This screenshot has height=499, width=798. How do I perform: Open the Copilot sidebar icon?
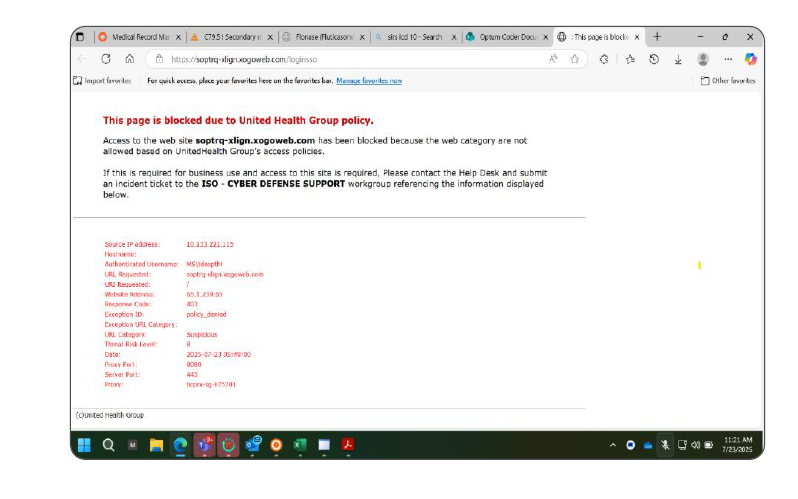point(751,59)
